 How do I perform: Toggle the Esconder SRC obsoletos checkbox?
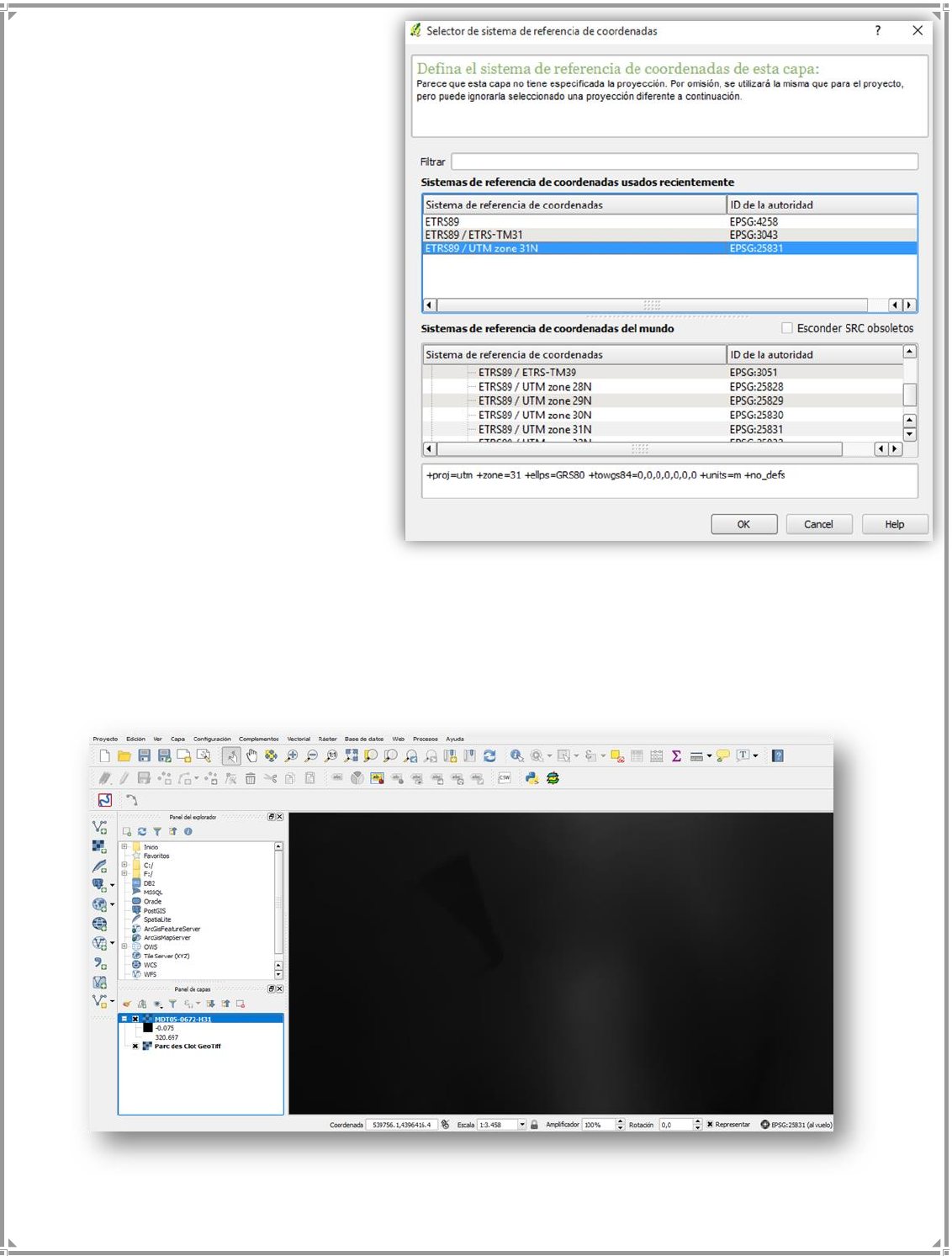click(x=787, y=328)
